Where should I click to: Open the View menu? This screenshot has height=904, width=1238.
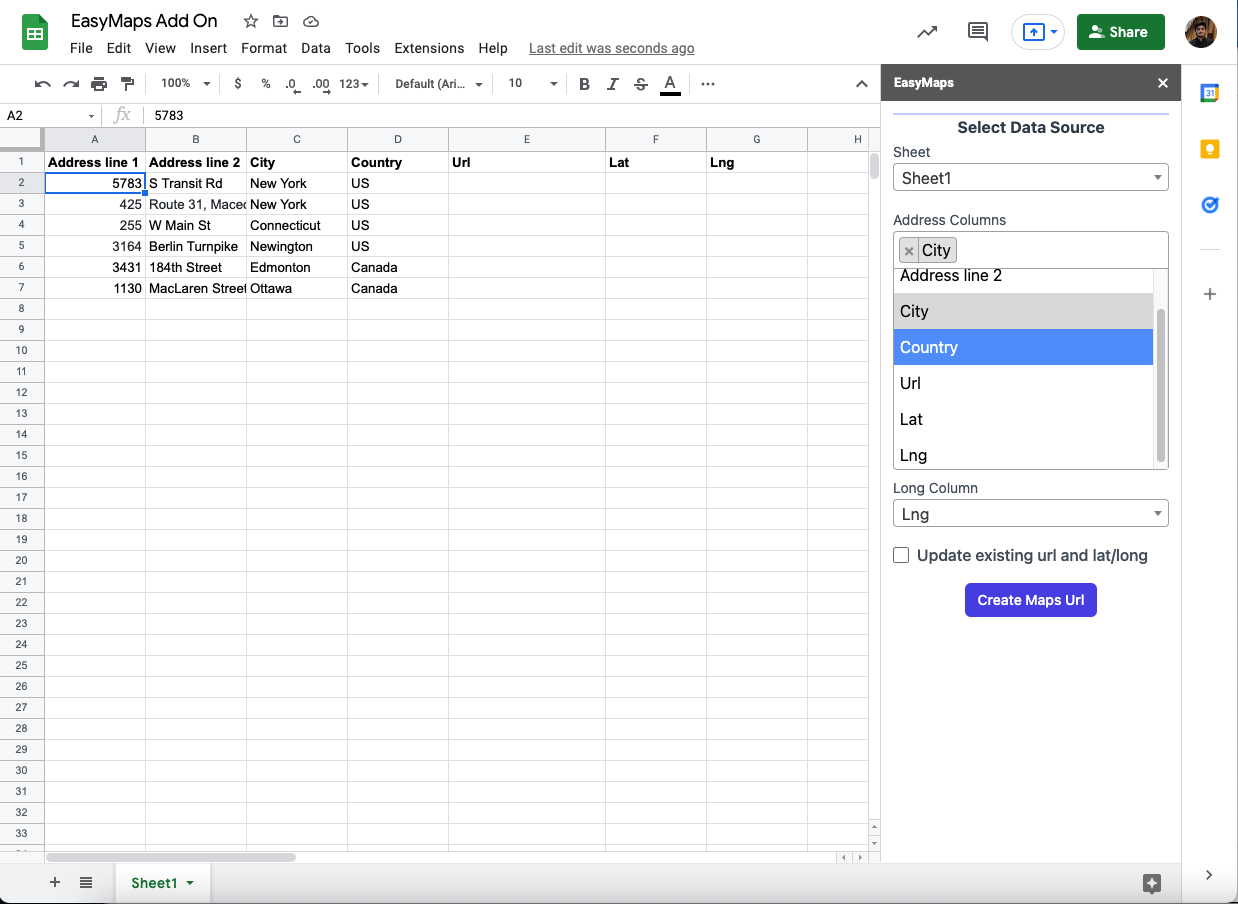160,48
